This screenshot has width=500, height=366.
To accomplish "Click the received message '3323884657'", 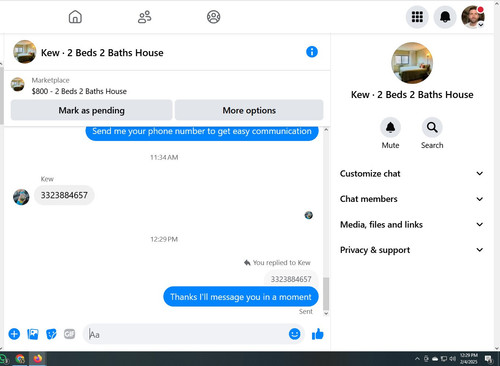I will point(64,195).
